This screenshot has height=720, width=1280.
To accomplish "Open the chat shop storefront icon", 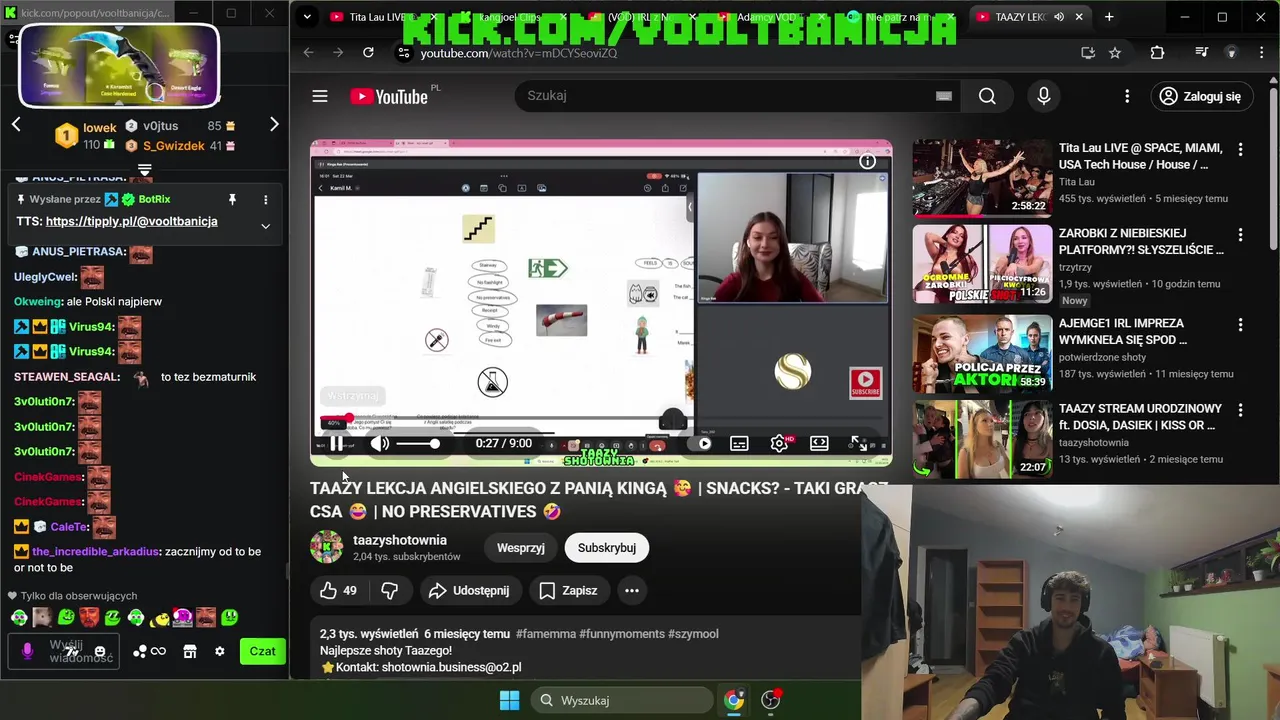I will pyautogui.click(x=190, y=651).
